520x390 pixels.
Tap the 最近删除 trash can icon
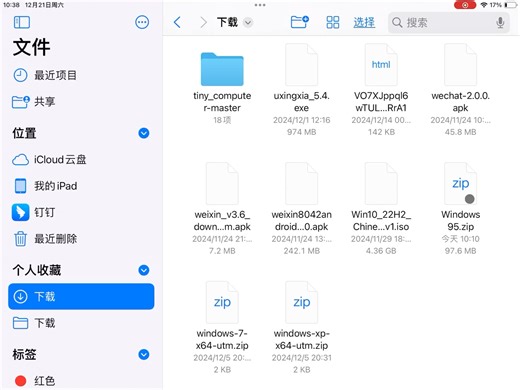tap(20, 239)
